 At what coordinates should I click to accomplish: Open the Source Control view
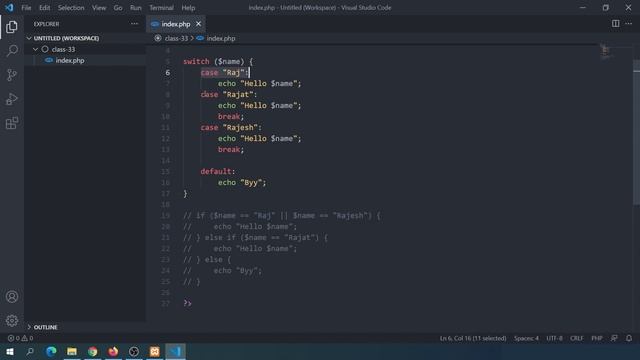(x=12, y=75)
